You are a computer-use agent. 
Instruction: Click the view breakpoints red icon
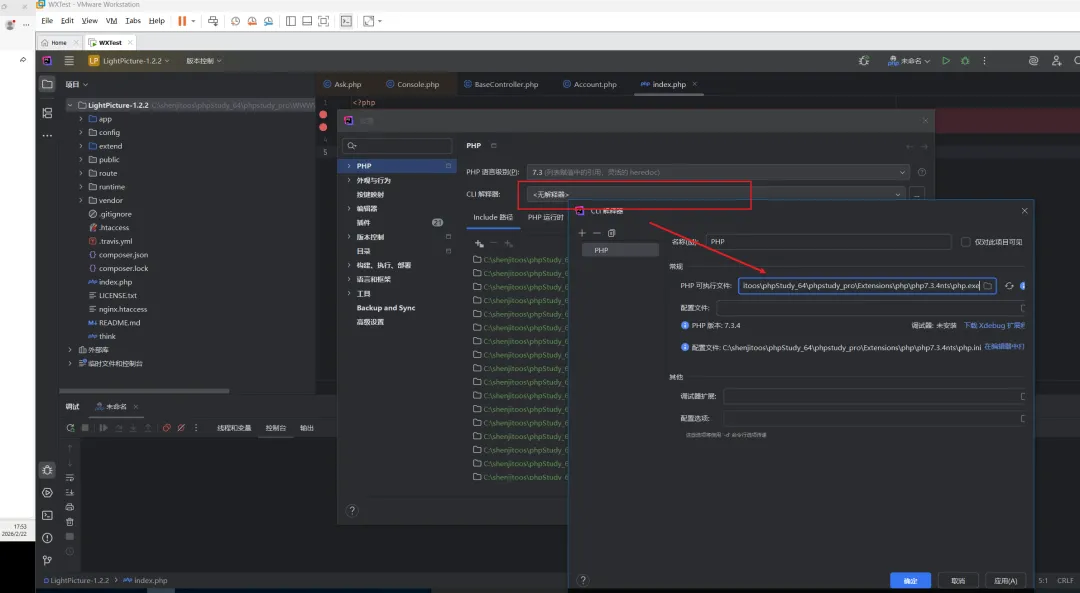click(166, 428)
